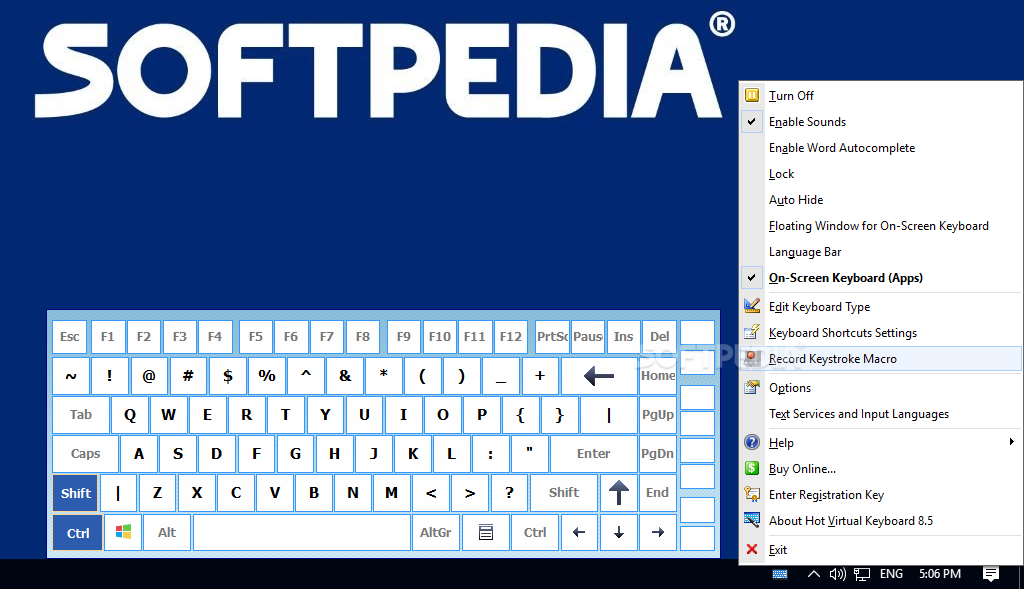Image resolution: width=1024 pixels, height=589 pixels.
Task: Click the Options menu icon
Action: click(x=752, y=387)
